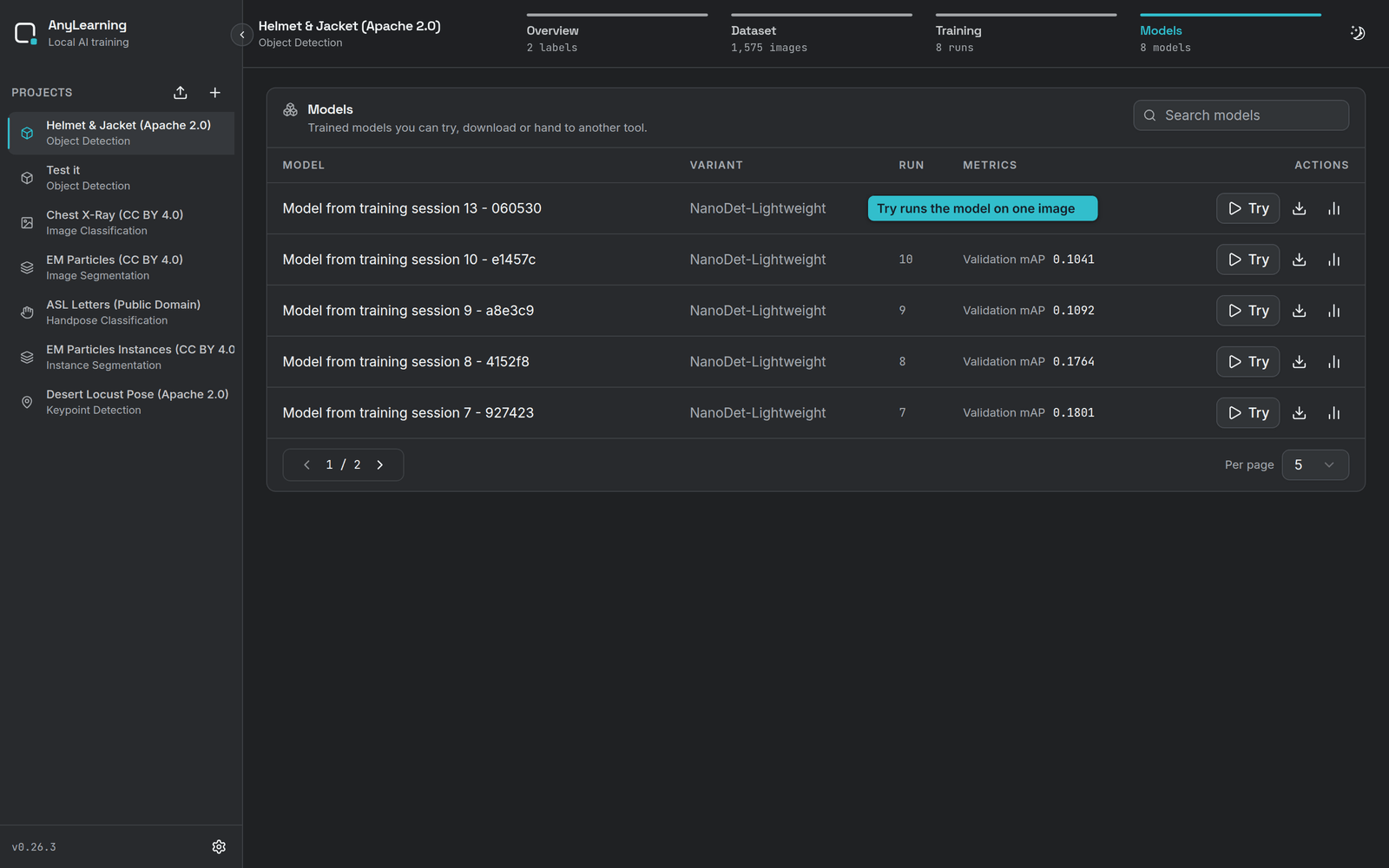This screenshot has width=1389, height=868.
Task: View metrics chart for session 7 model
Action: tap(1334, 413)
